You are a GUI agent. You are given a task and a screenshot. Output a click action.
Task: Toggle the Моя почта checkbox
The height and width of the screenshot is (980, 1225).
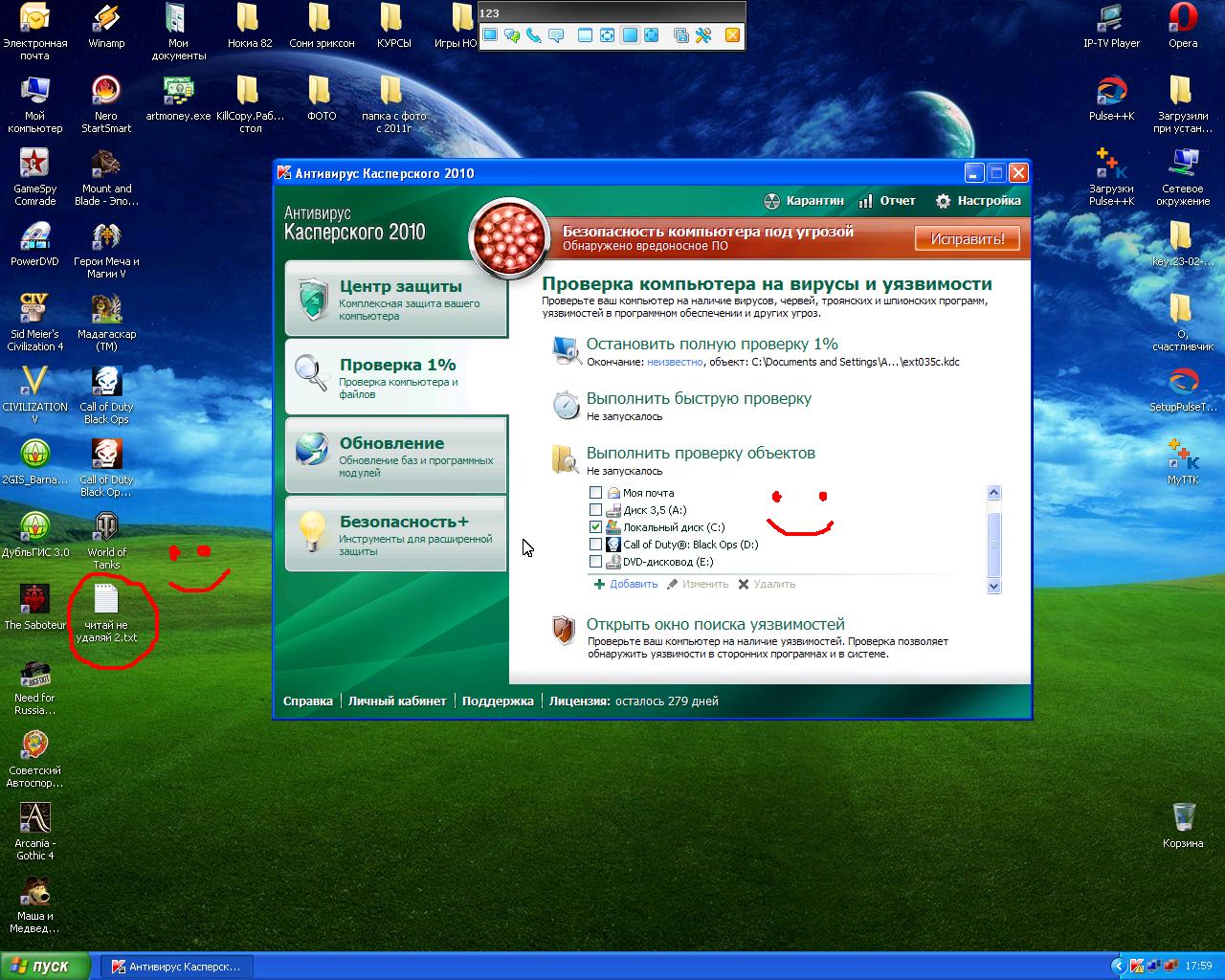596,493
